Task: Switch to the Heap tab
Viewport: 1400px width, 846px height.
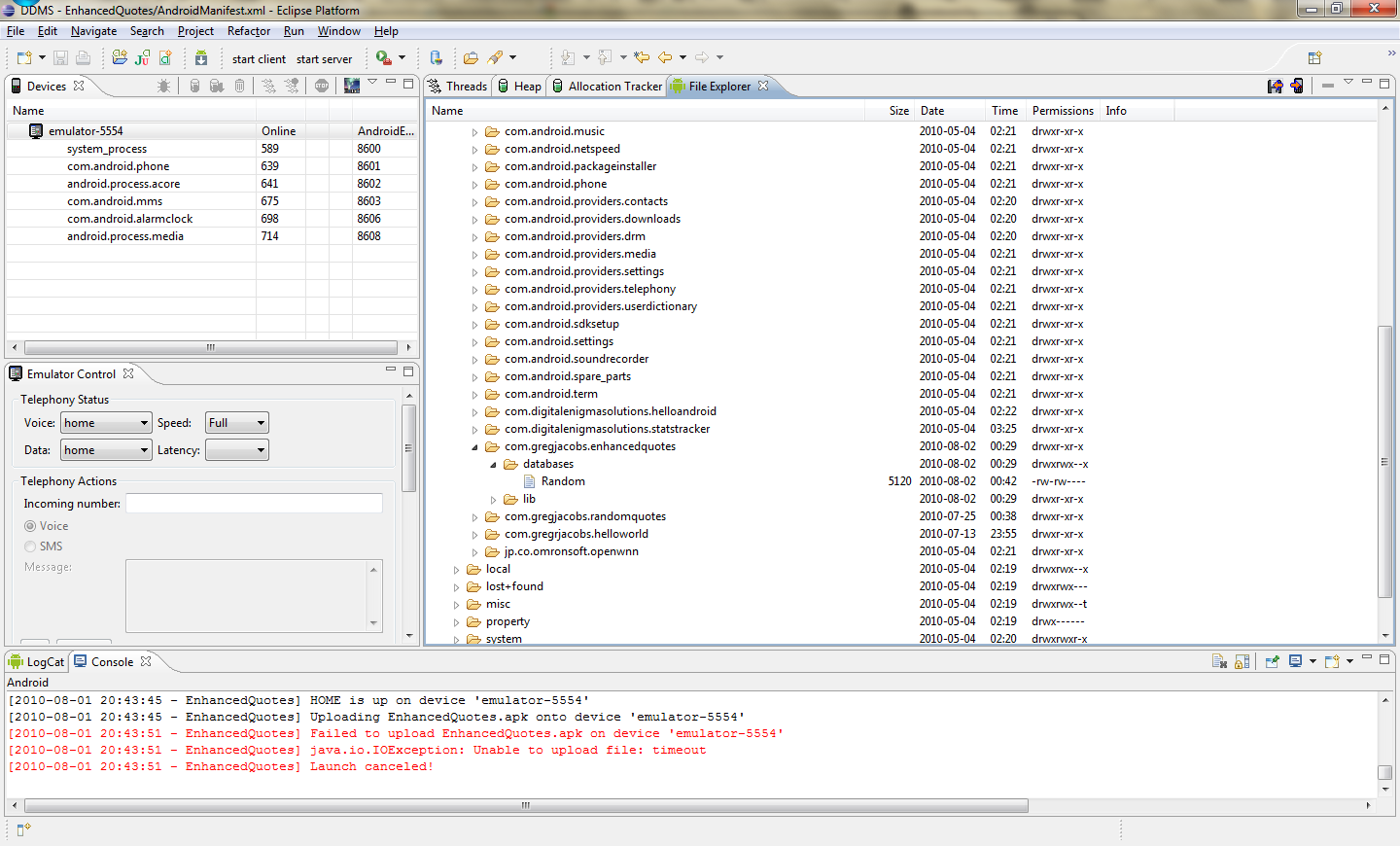Action: (x=519, y=87)
